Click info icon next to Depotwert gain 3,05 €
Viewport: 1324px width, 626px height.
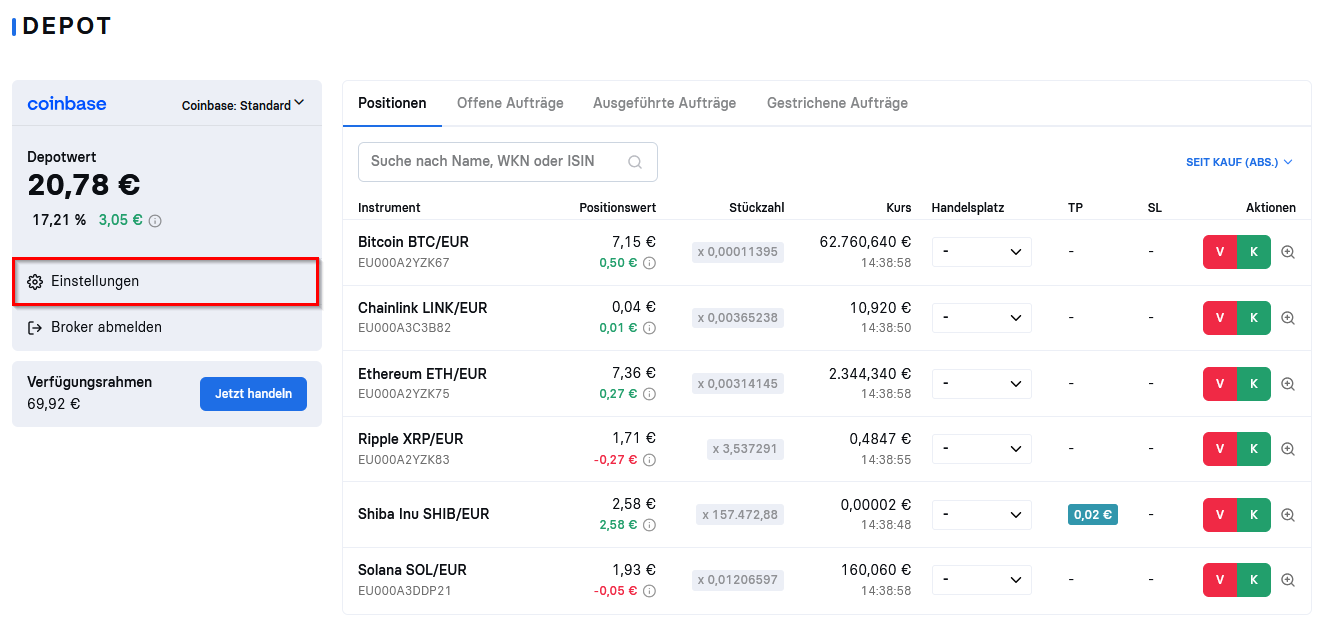tap(155, 220)
